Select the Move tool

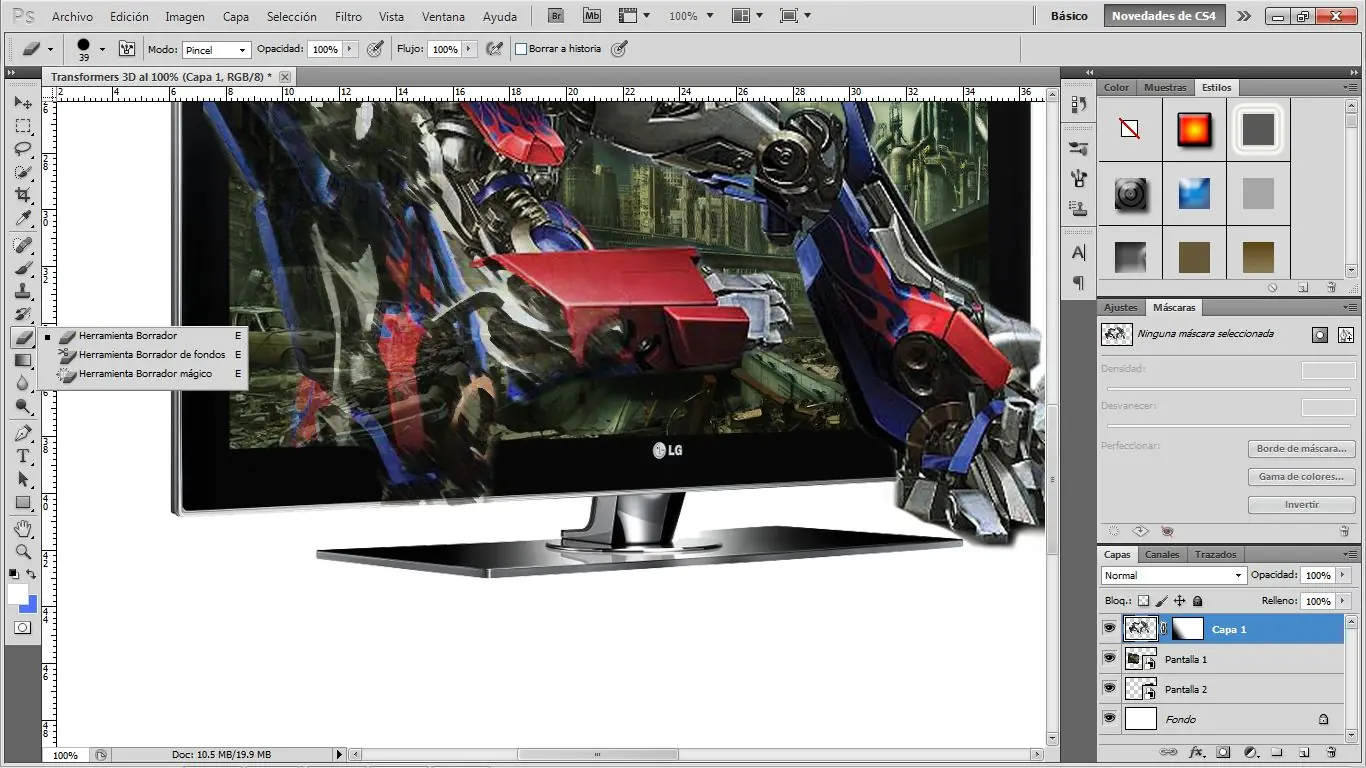coord(23,103)
